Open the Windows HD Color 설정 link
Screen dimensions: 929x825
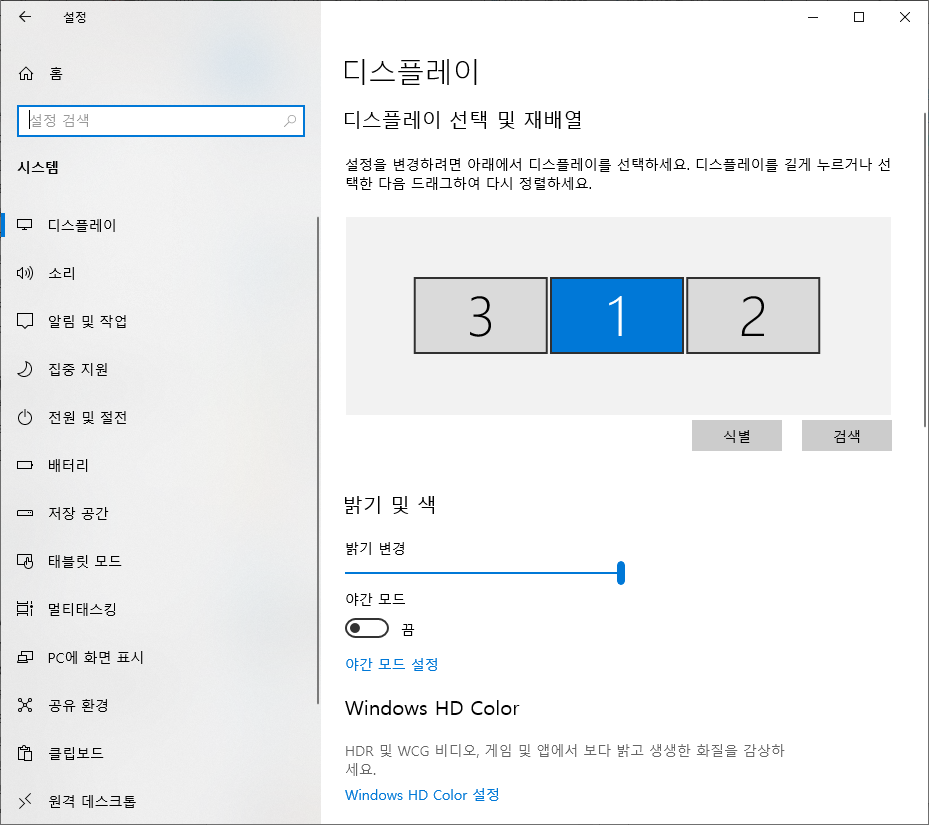tap(422, 795)
